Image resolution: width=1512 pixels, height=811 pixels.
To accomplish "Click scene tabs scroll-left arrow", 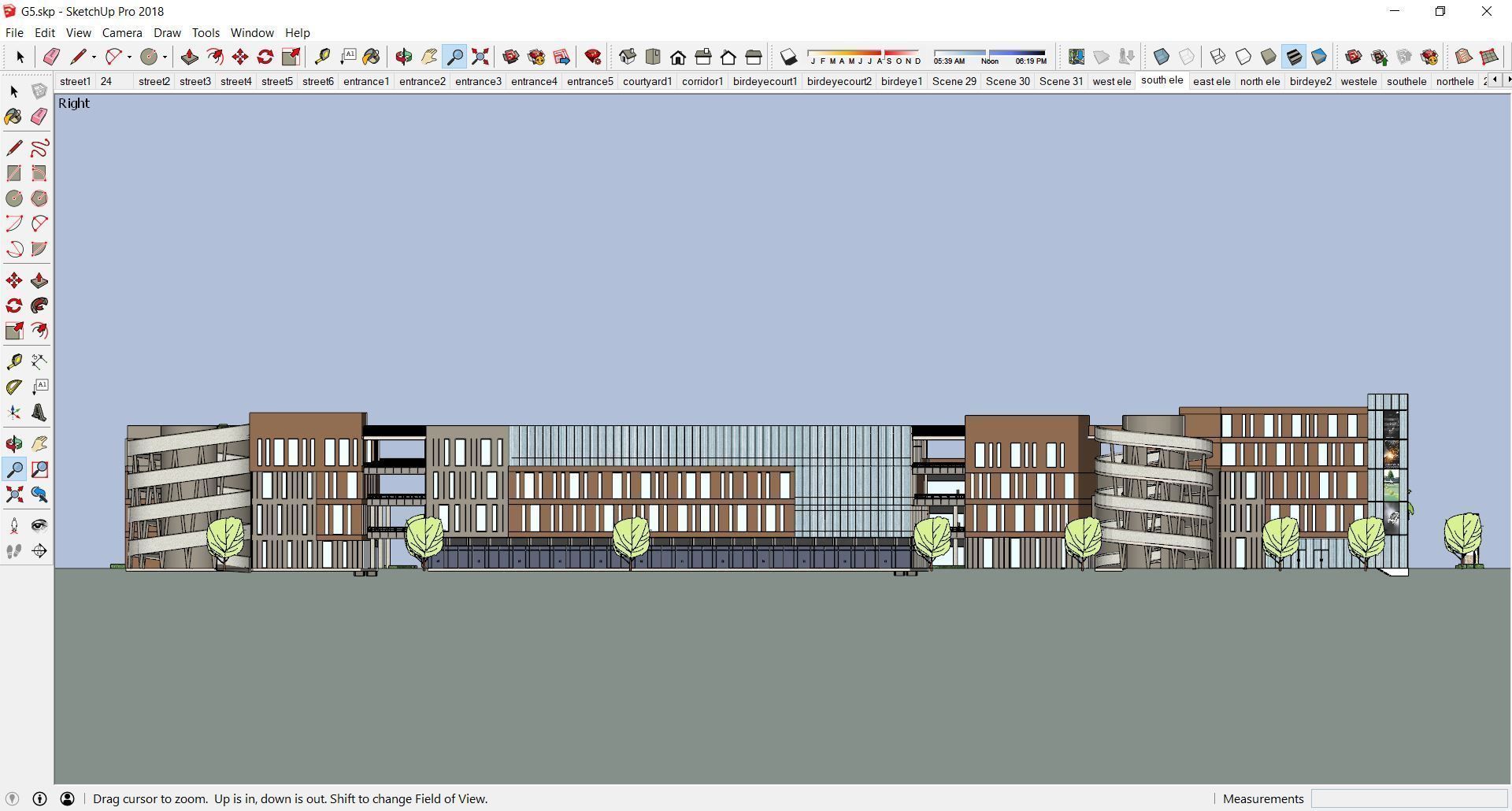I will (x=1495, y=80).
